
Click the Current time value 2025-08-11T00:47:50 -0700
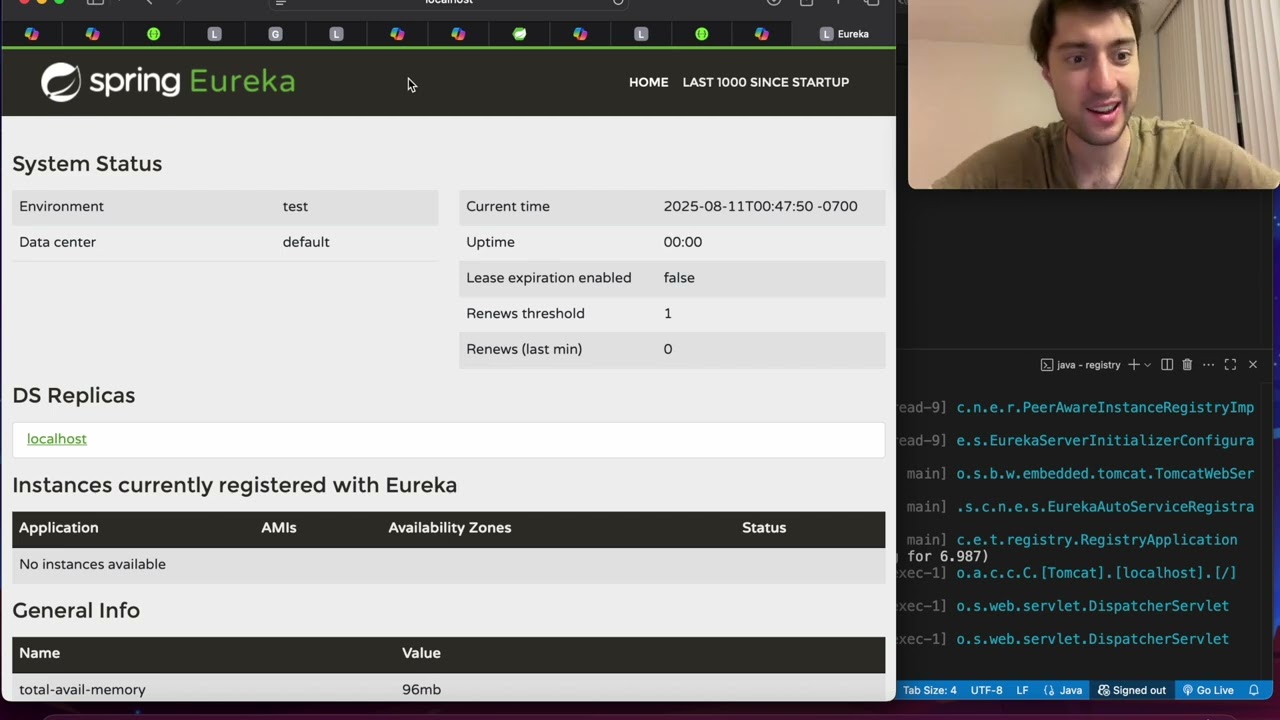tap(760, 206)
